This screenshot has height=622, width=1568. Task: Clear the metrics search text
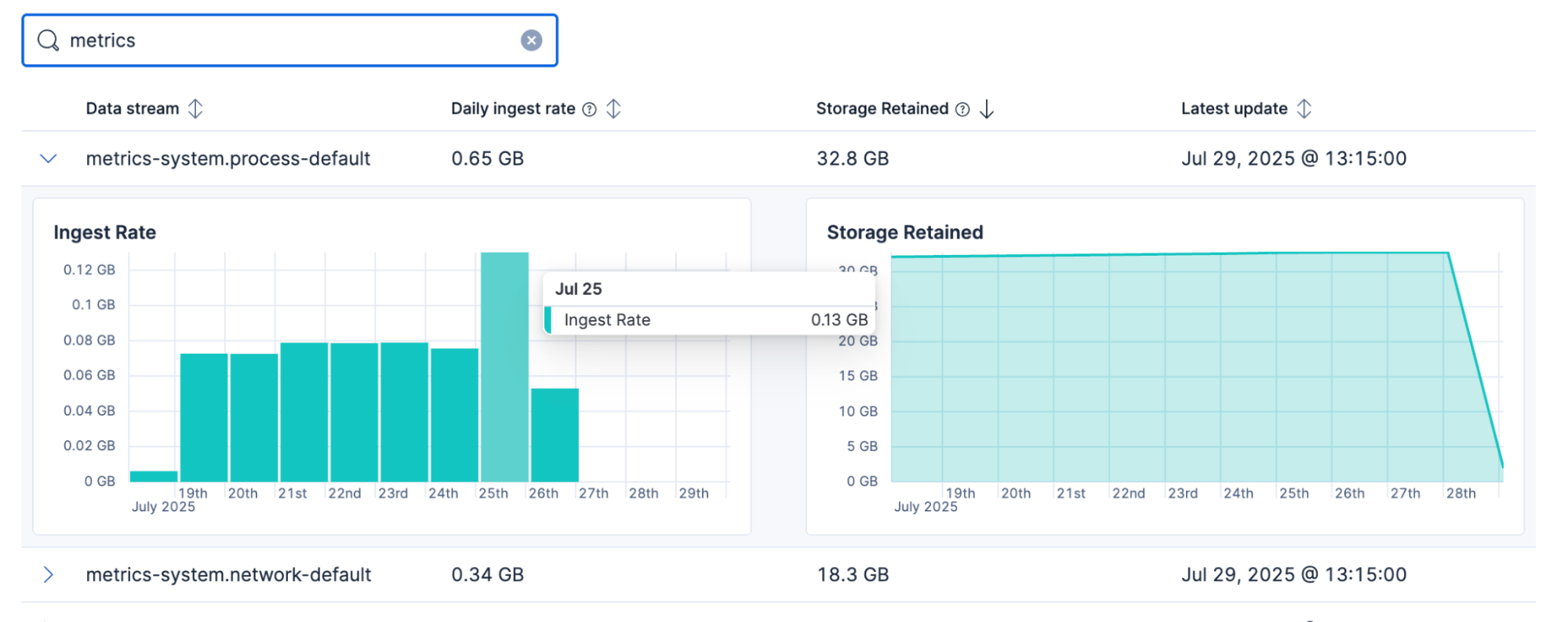tap(531, 40)
